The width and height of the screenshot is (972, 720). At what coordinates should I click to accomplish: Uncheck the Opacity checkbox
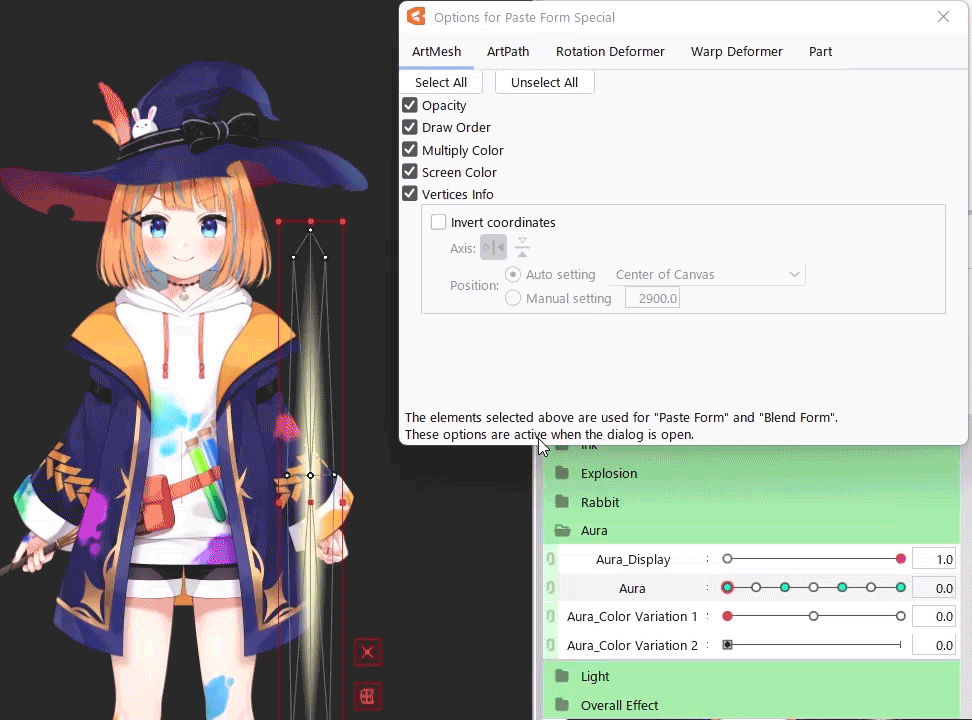coord(410,105)
